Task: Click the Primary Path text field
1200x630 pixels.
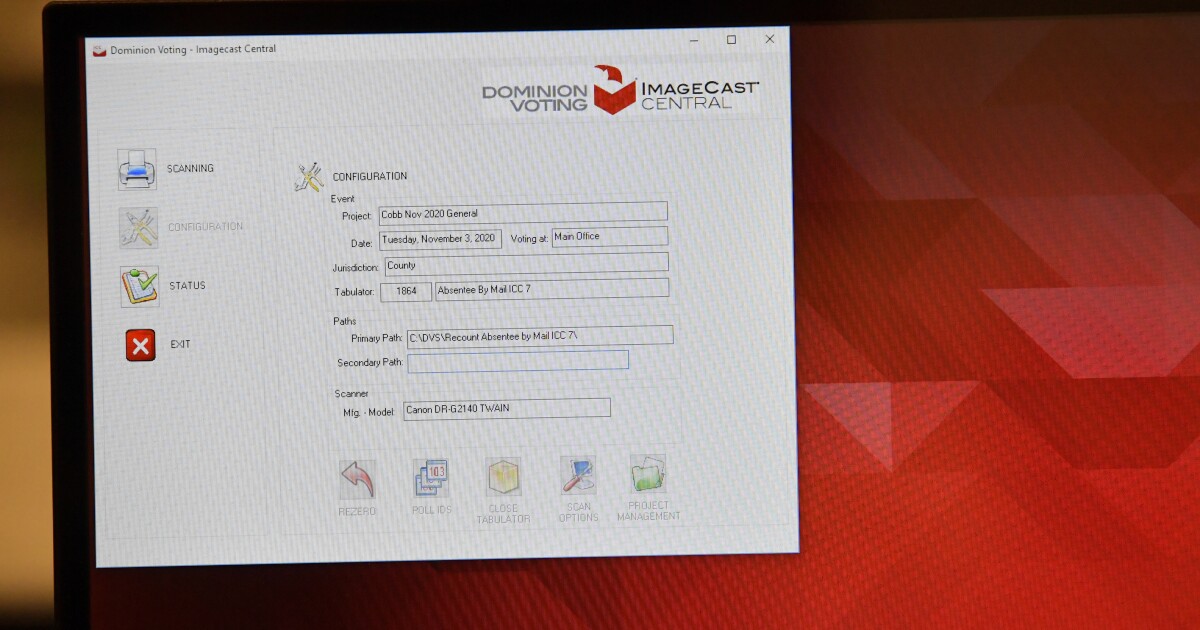Action: 540,336
